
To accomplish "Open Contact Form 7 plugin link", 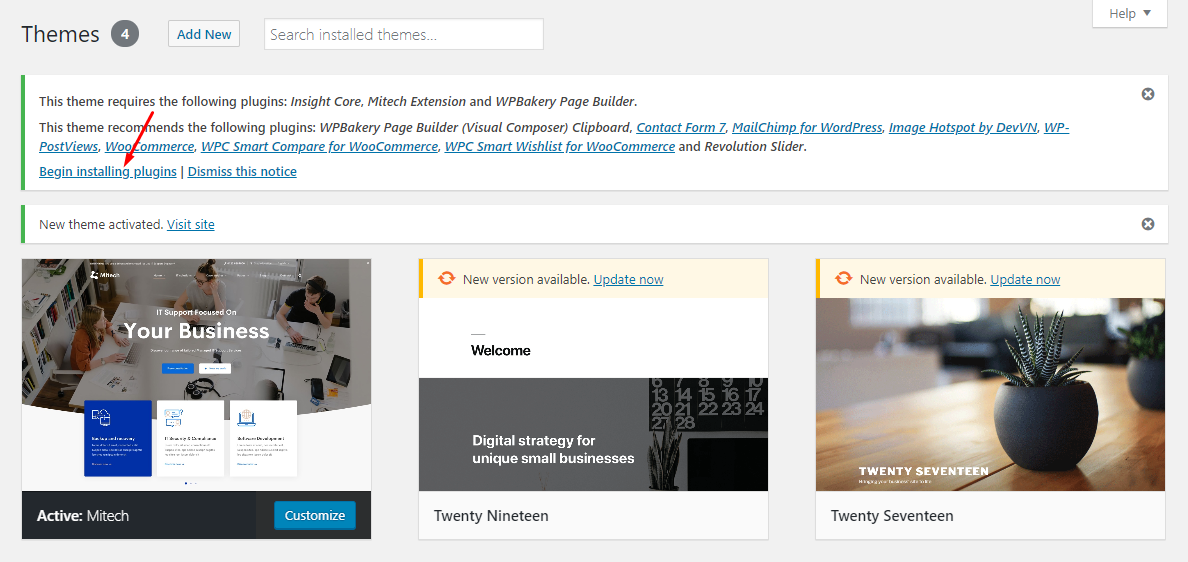I will click(681, 127).
